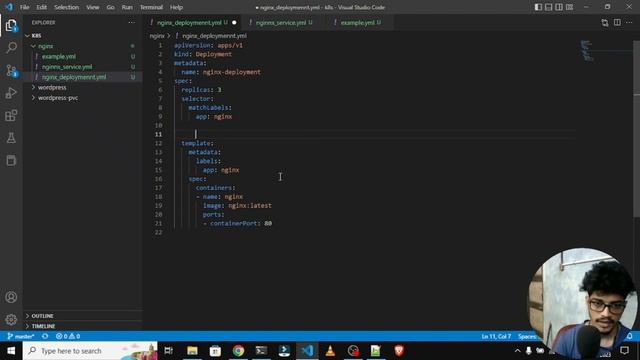
Task: Open the Windows Start menu
Action: [x=11, y=351]
